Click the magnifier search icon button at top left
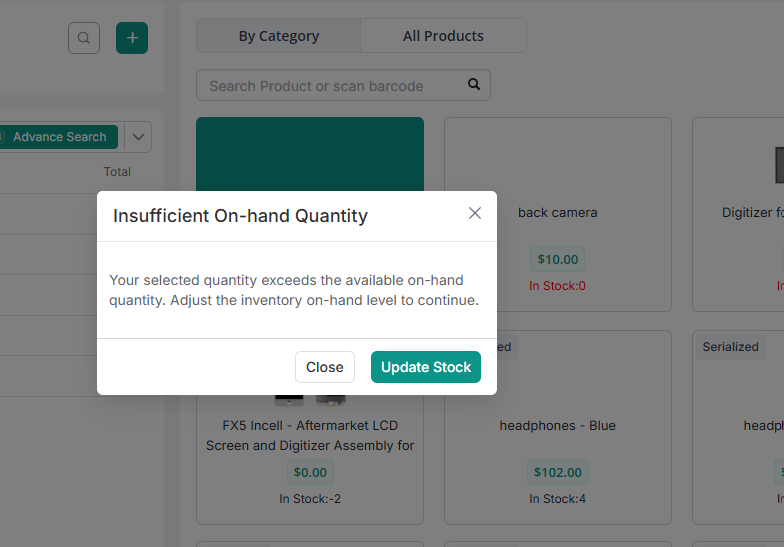This screenshot has width=784, height=547. [x=84, y=38]
